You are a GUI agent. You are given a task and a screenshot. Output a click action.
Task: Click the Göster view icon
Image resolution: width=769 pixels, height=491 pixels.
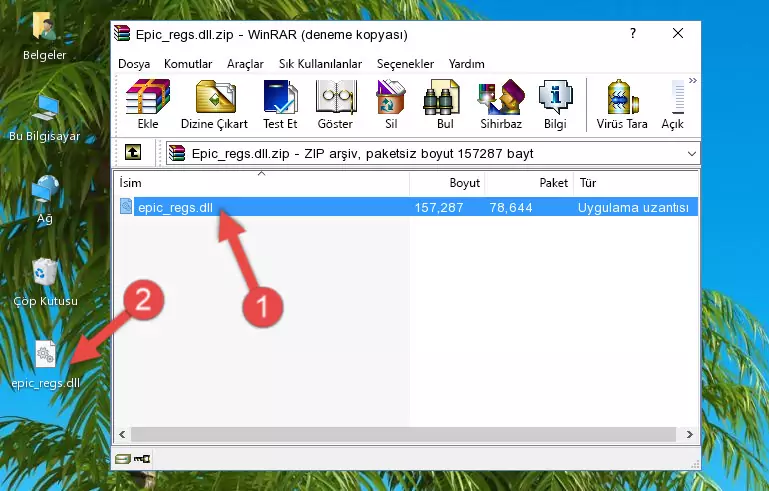point(335,104)
